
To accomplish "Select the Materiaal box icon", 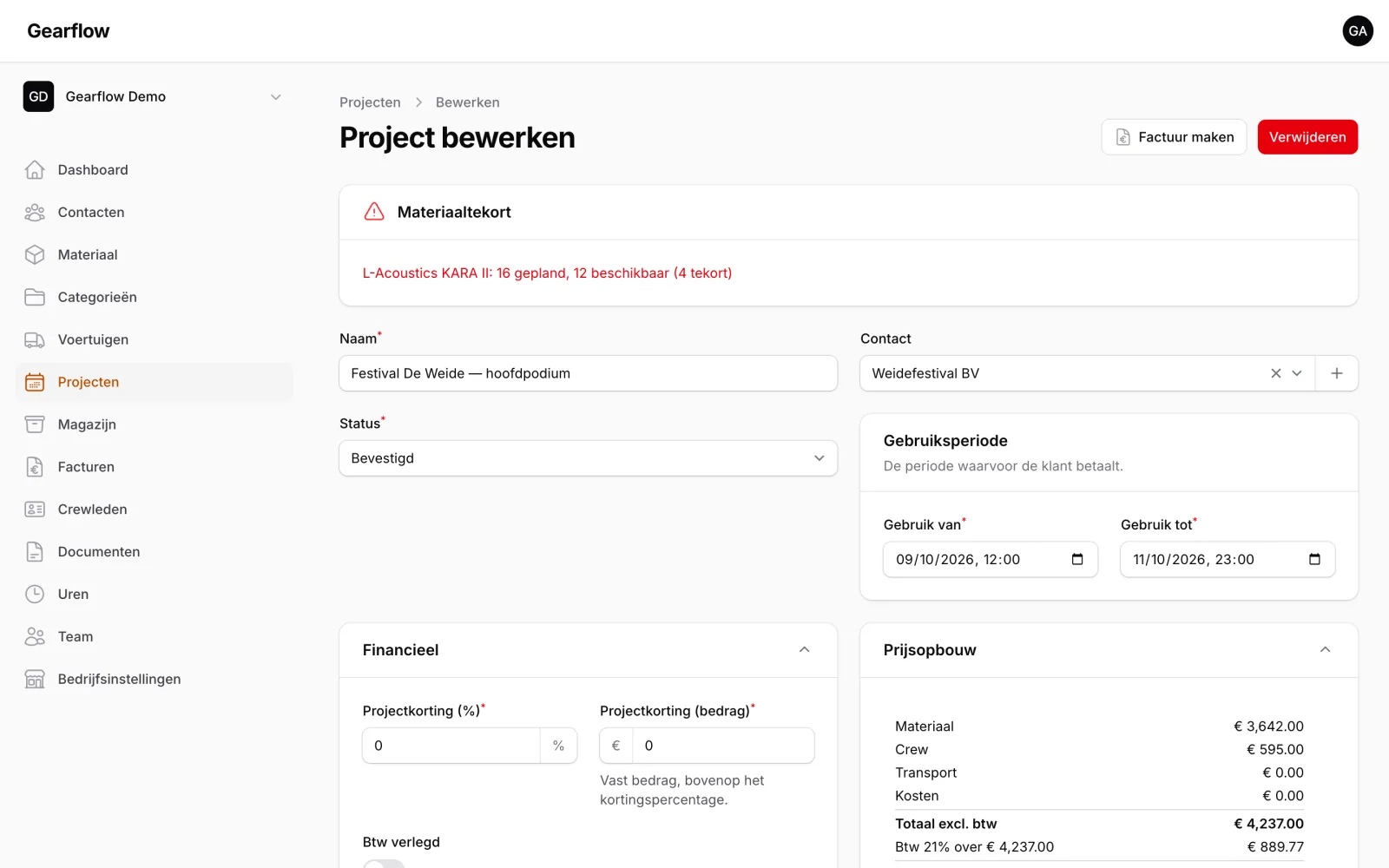I will pos(35,255).
